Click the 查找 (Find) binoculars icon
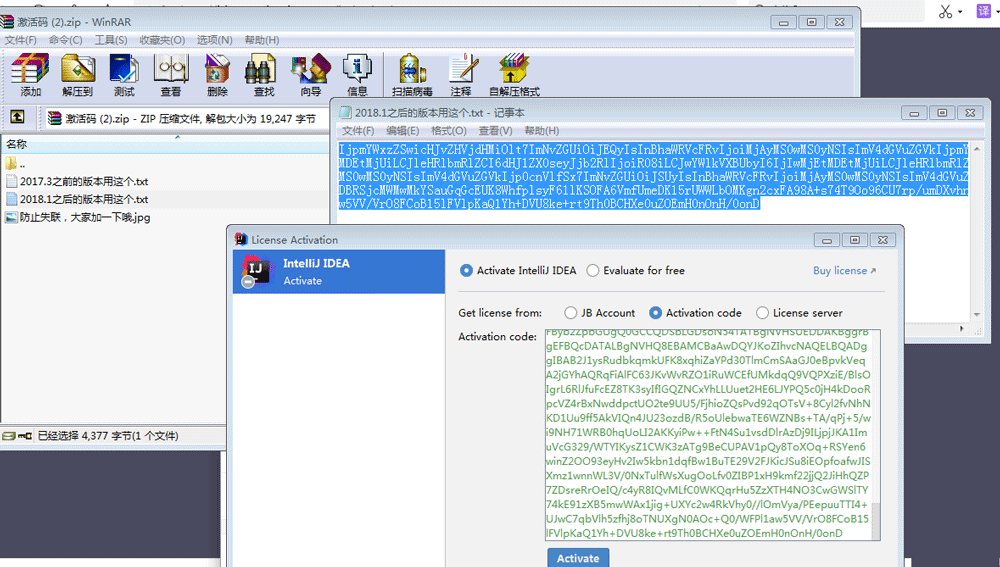 click(264, 75)
